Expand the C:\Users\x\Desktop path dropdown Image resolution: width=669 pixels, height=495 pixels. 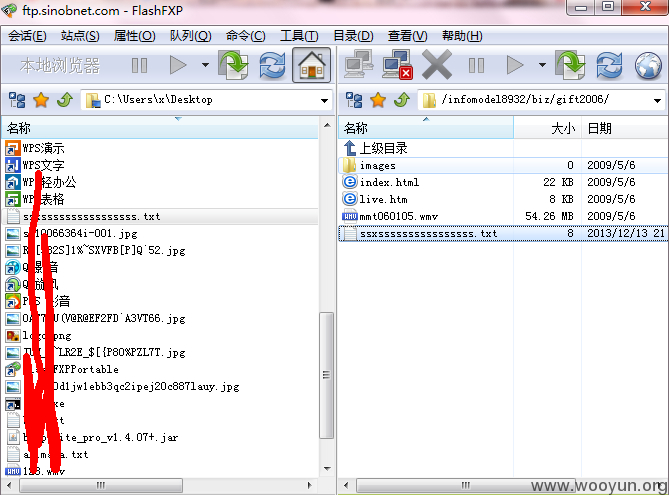coord(325,101)
